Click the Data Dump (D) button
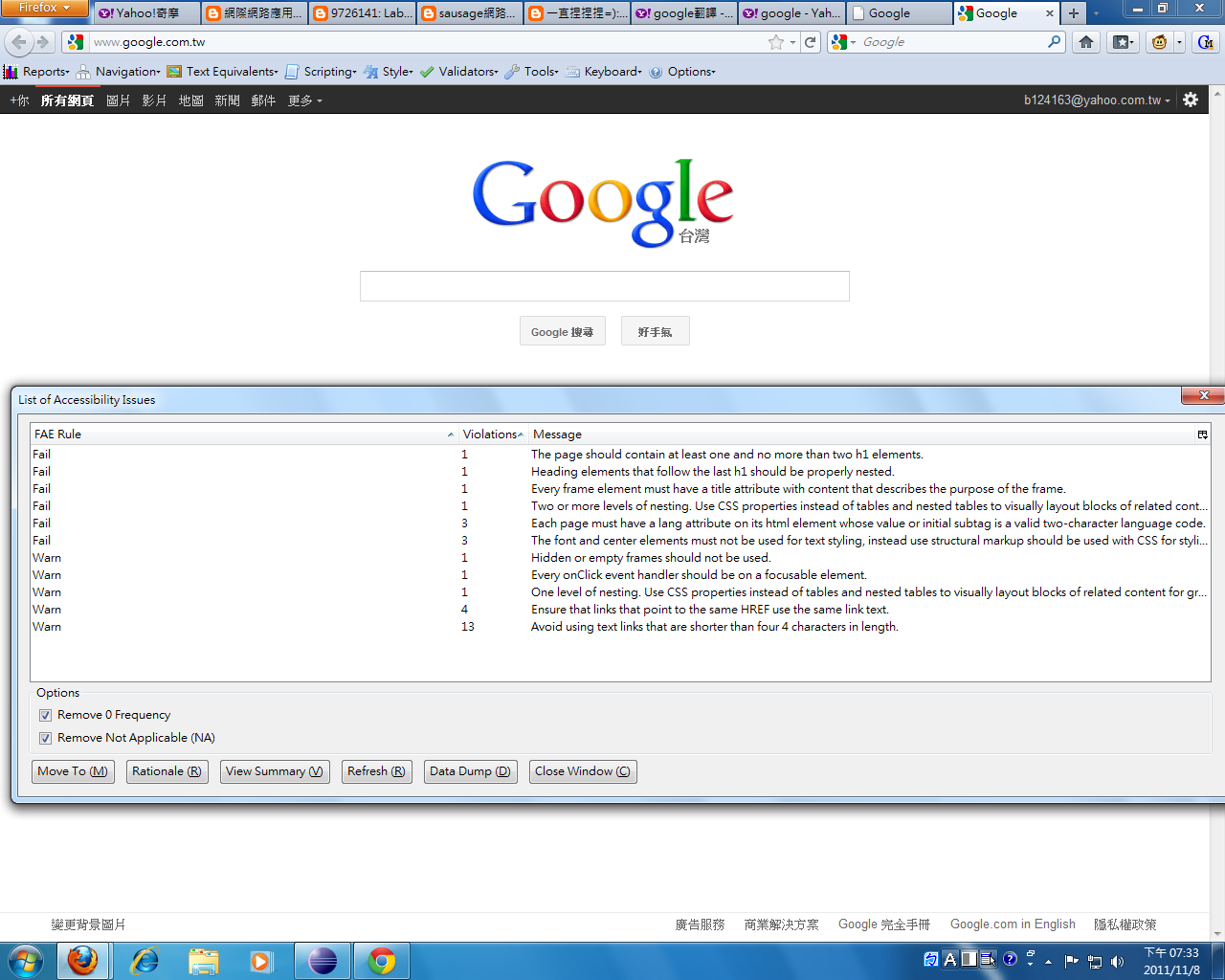 (470, 771)
